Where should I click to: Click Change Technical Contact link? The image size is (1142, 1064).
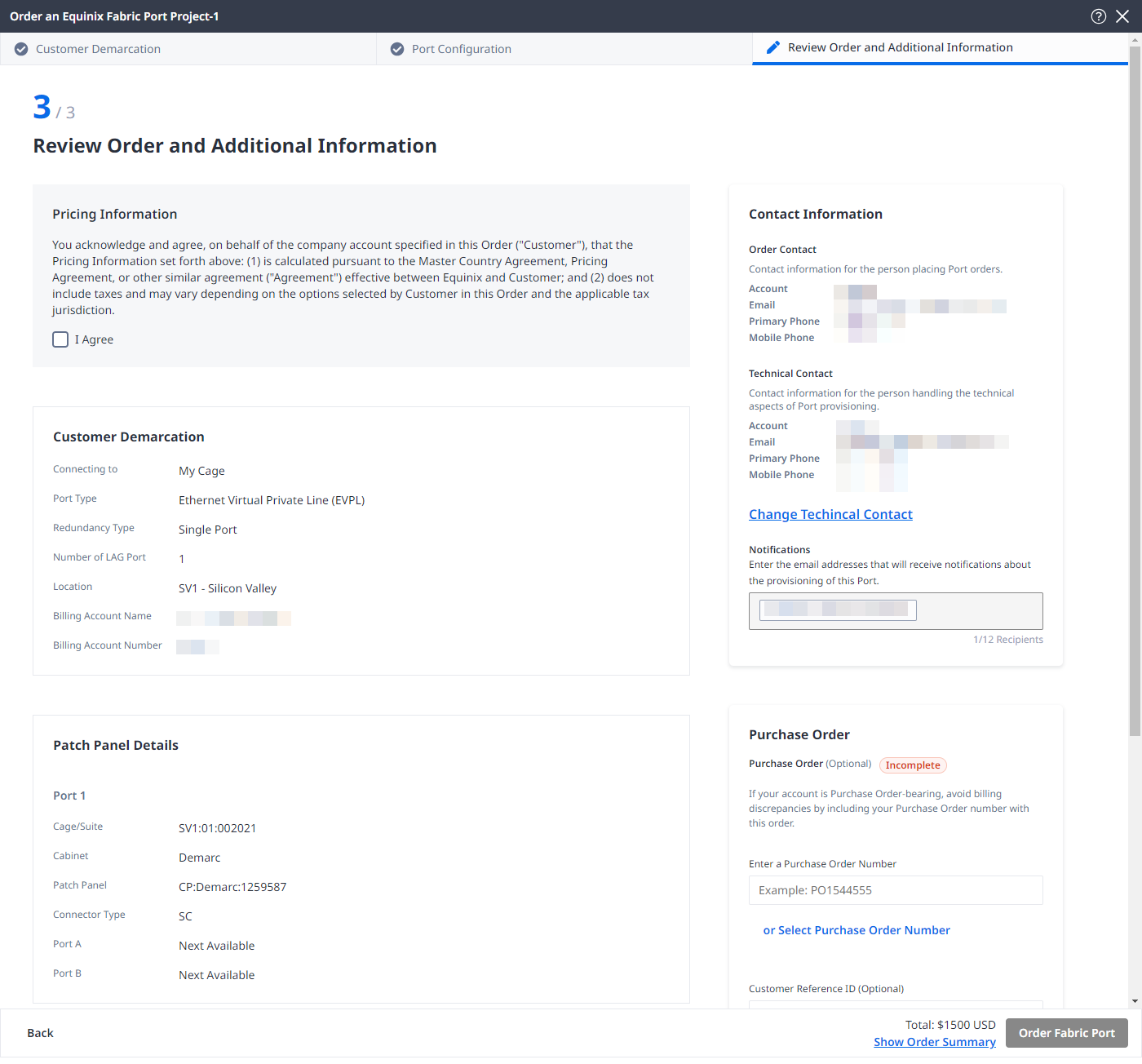(830, 514)
